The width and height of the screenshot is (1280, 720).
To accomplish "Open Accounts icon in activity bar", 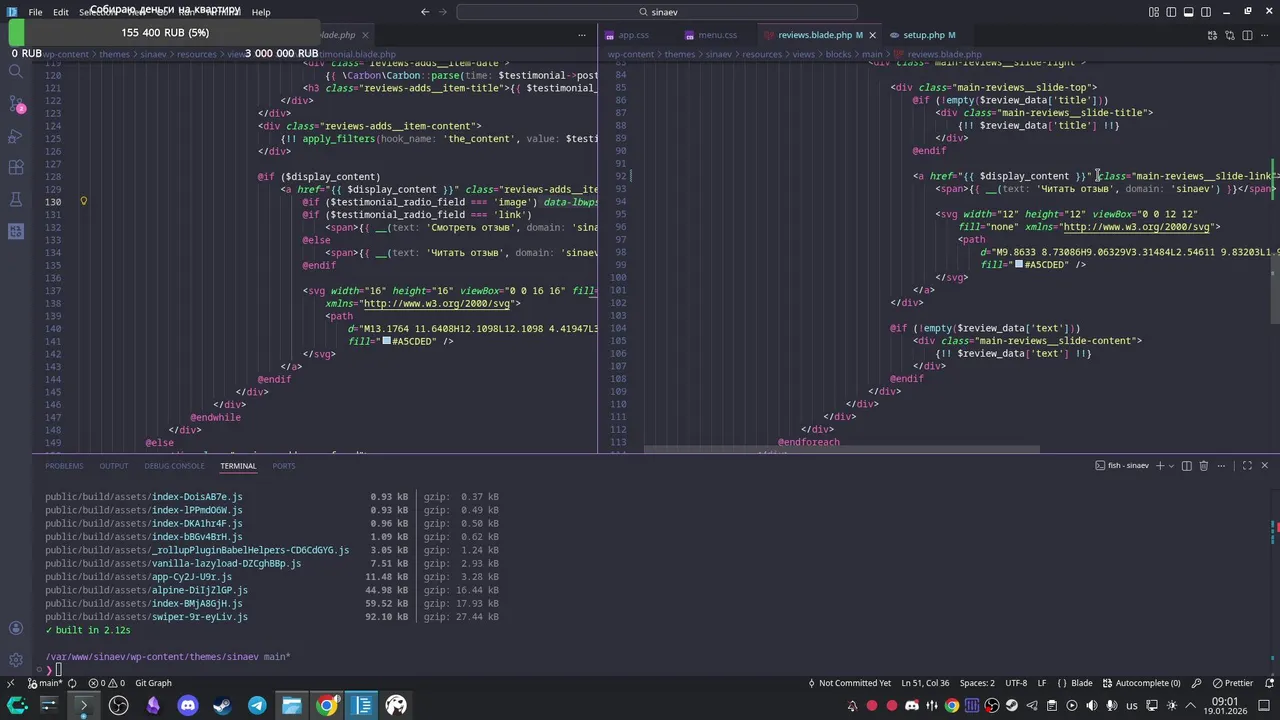I will click(15, 628).
